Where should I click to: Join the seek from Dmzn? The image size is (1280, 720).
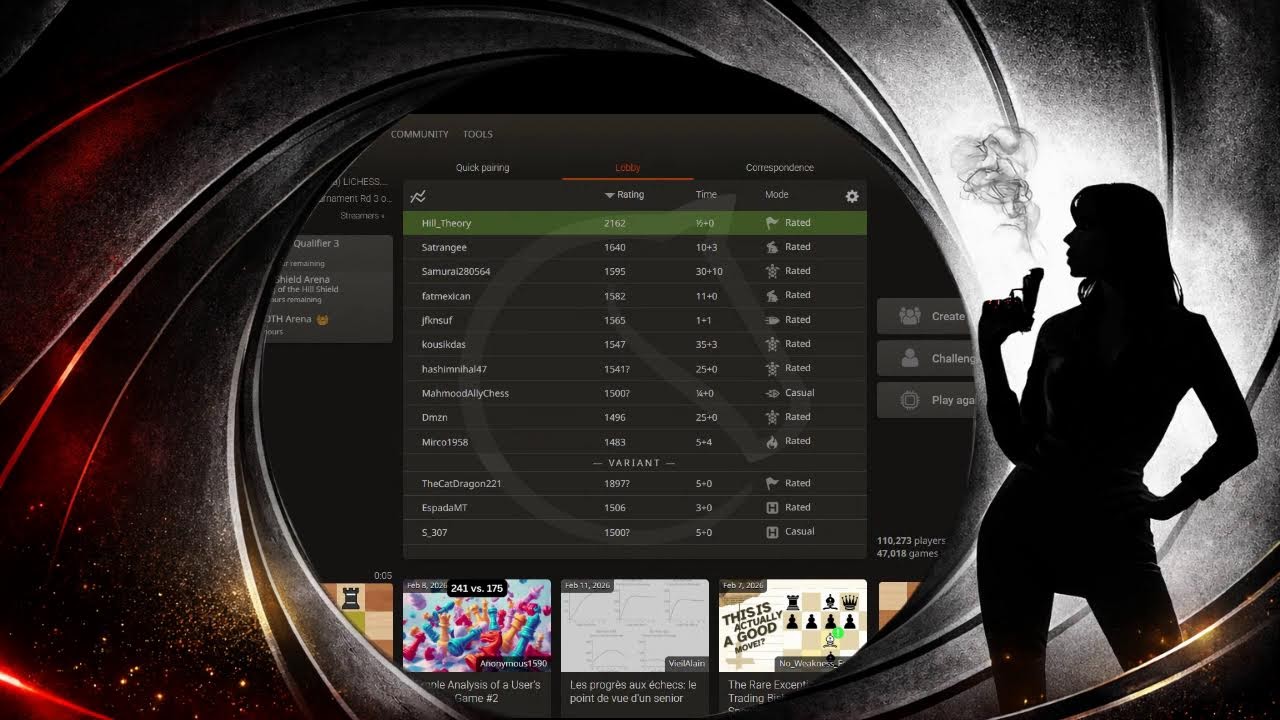click(x=635, y=417)
